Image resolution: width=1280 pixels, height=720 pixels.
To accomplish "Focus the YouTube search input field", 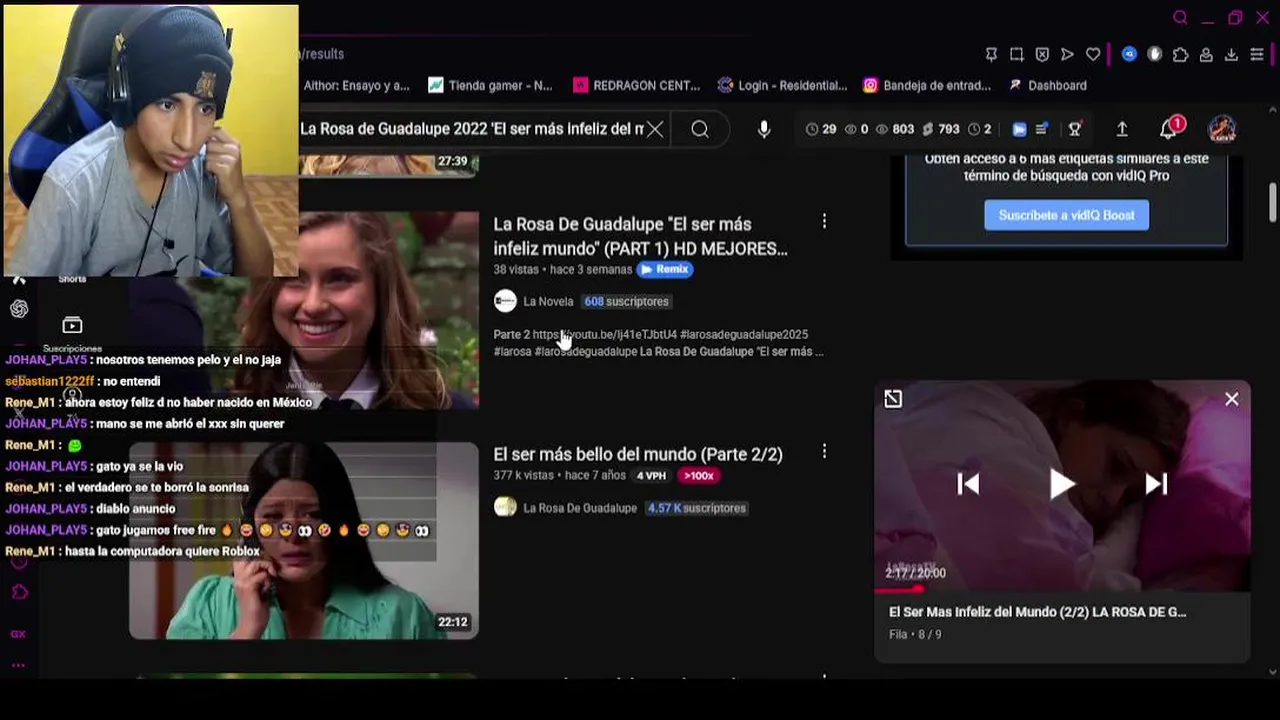I will point(471,129).
